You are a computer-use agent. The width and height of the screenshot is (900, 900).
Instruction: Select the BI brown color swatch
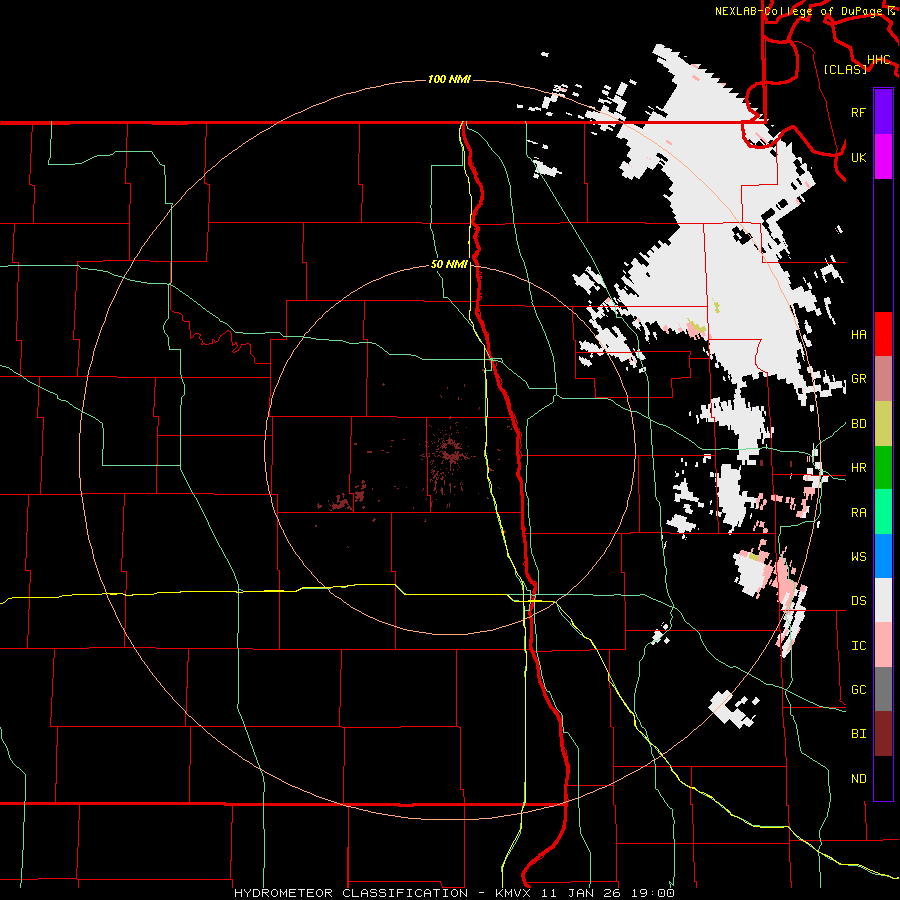click(x=883, y=734)
